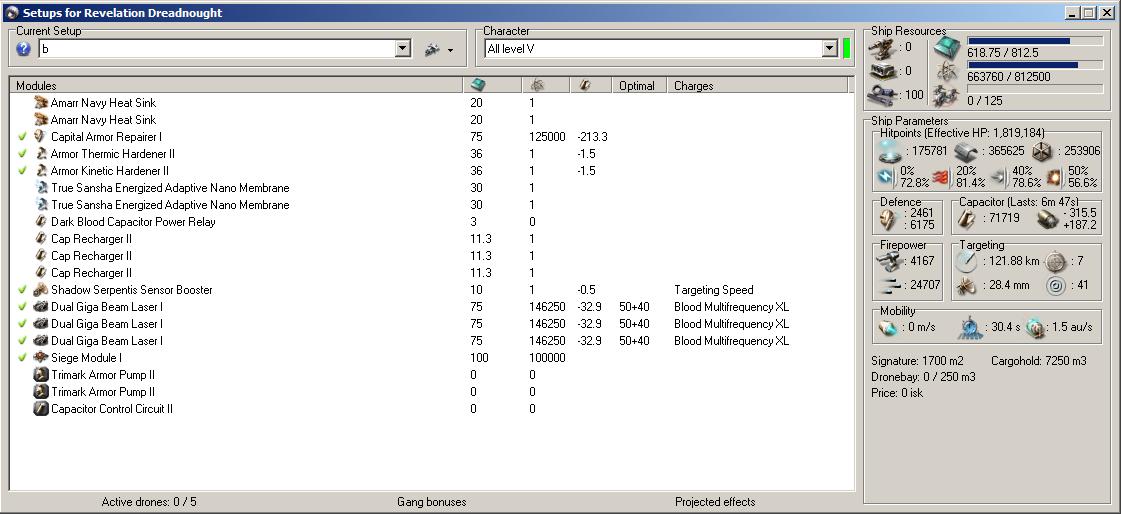Click the powergrid usage progress bar

[x=1035, y=64]
